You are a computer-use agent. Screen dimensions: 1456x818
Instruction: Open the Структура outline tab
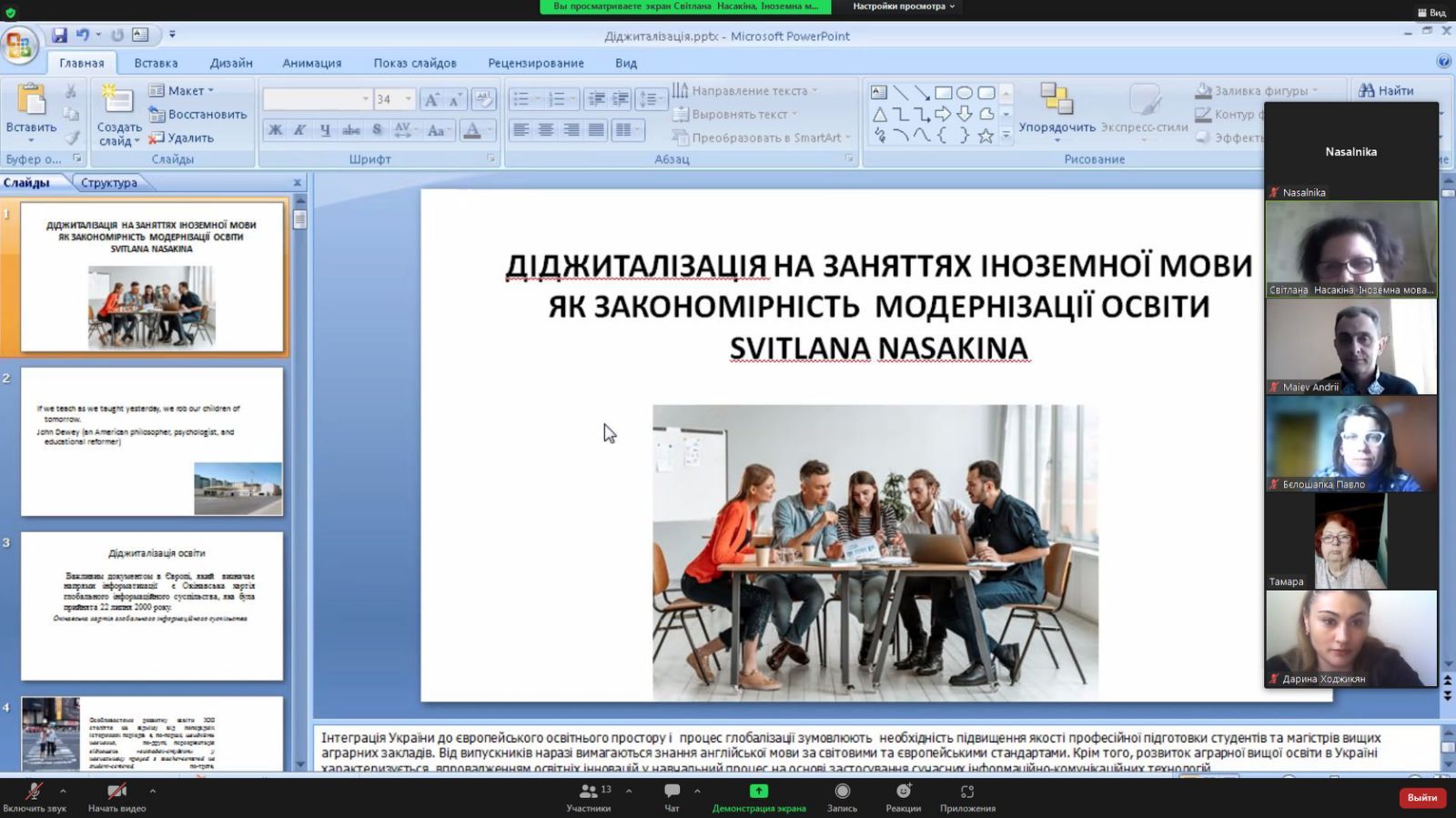[108, 183]
